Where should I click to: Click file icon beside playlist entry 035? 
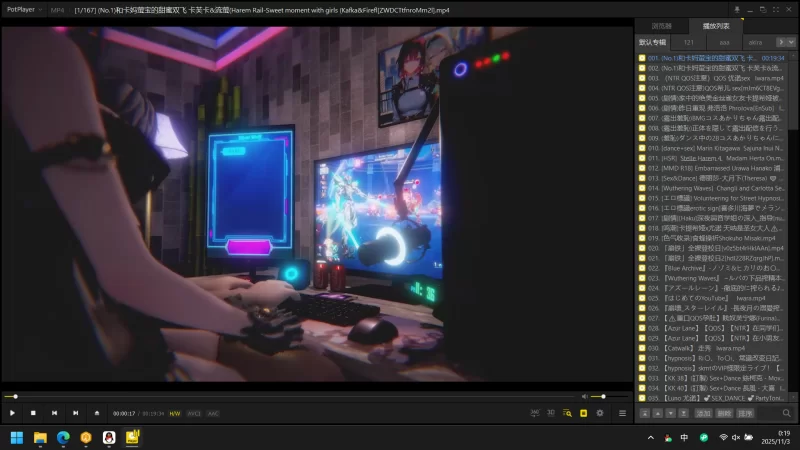tap(642, 398)
